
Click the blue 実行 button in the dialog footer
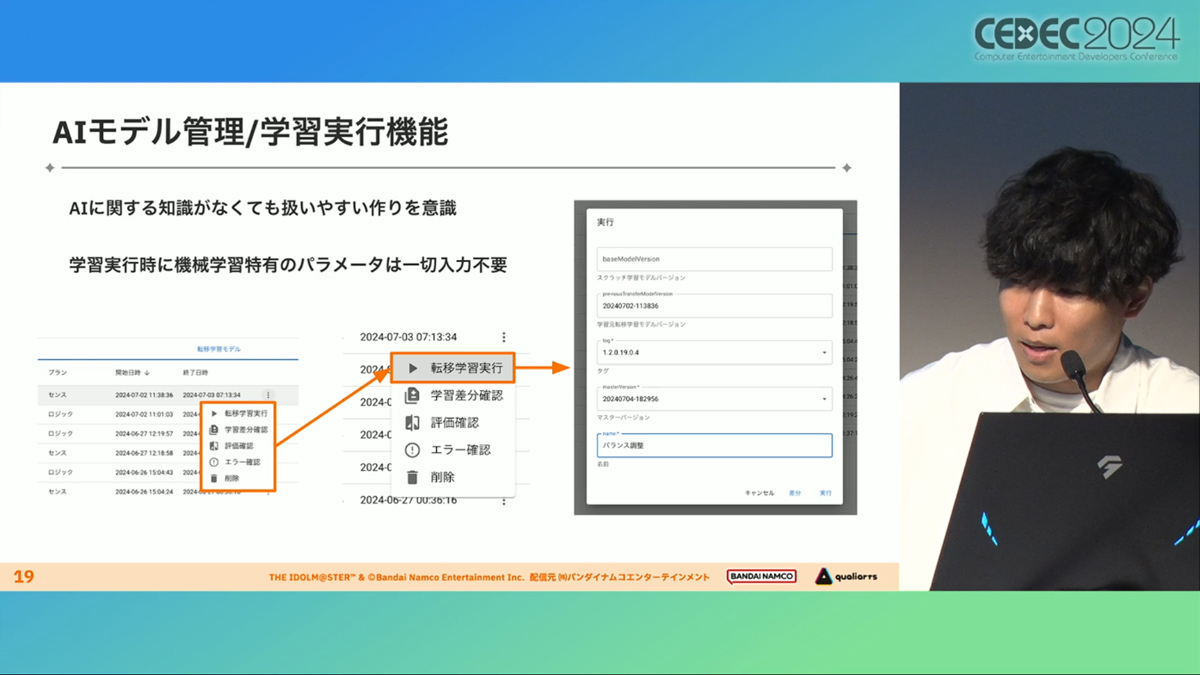tap(825, 493)
